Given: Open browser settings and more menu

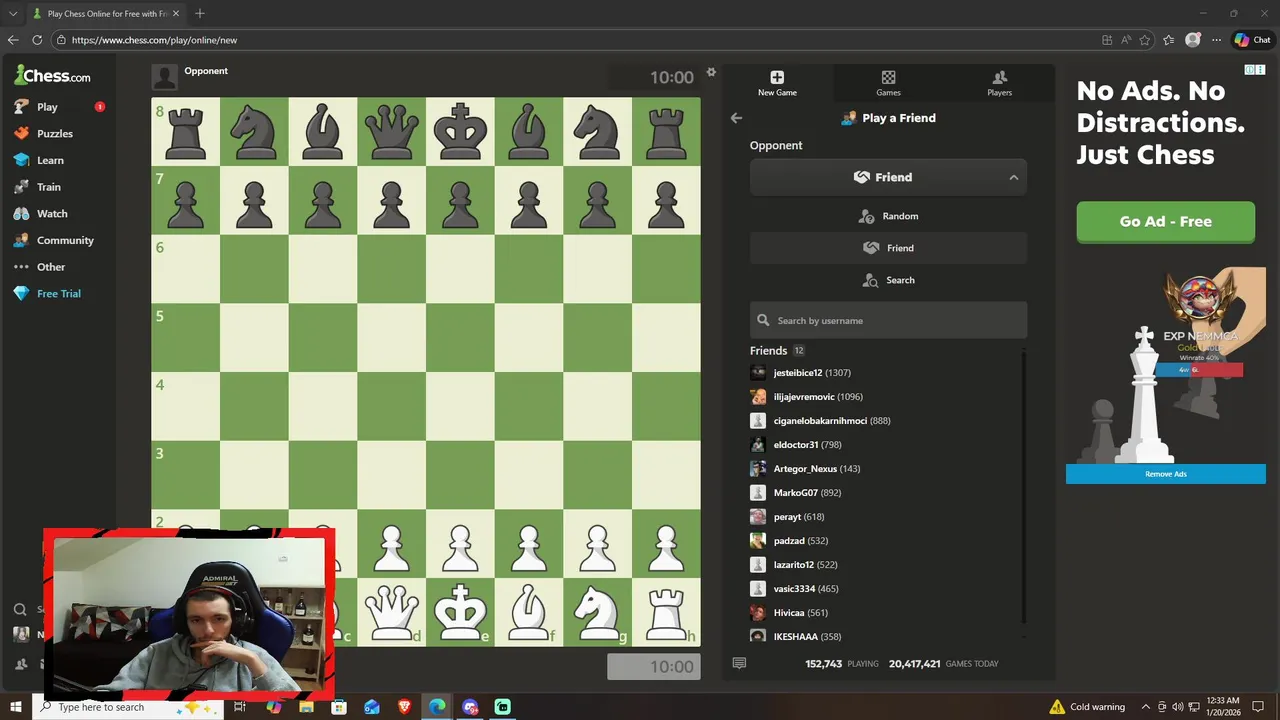Looking at the screenshot, I should [x=1216, y=40].
